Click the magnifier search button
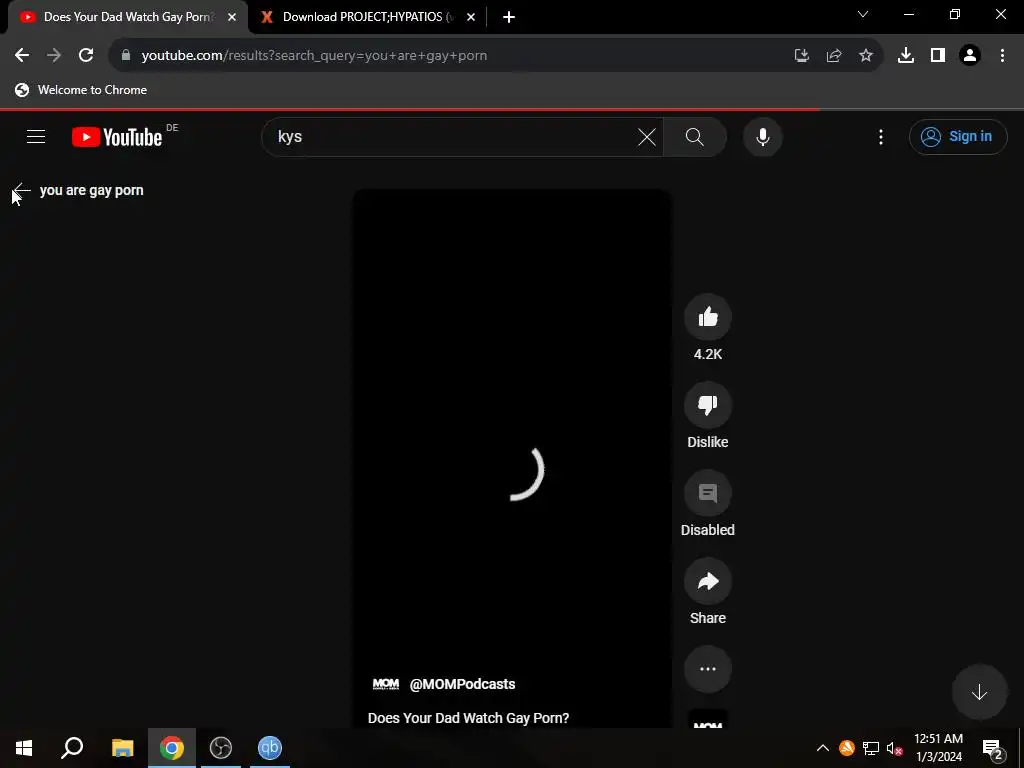Viewport: 1024px width, 768px height. point(695,137)
